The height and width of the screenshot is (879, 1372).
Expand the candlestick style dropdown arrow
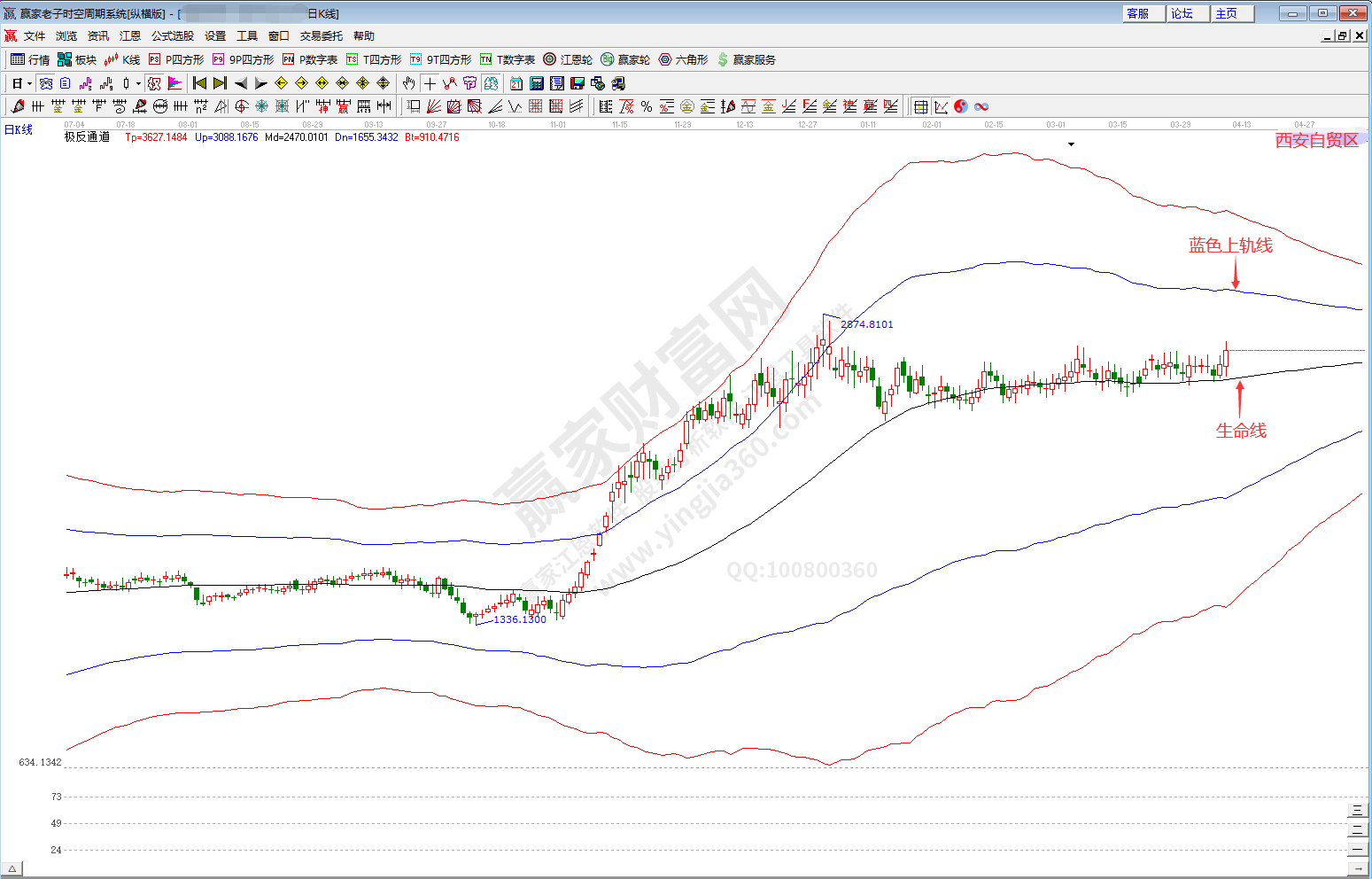click(138, 83)
